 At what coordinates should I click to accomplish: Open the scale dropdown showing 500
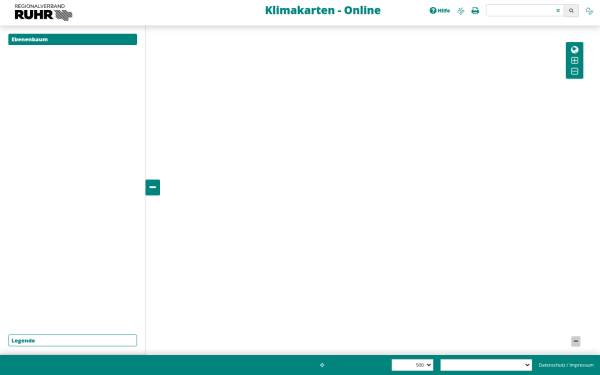pyautogui.click(x=412, y=365)
